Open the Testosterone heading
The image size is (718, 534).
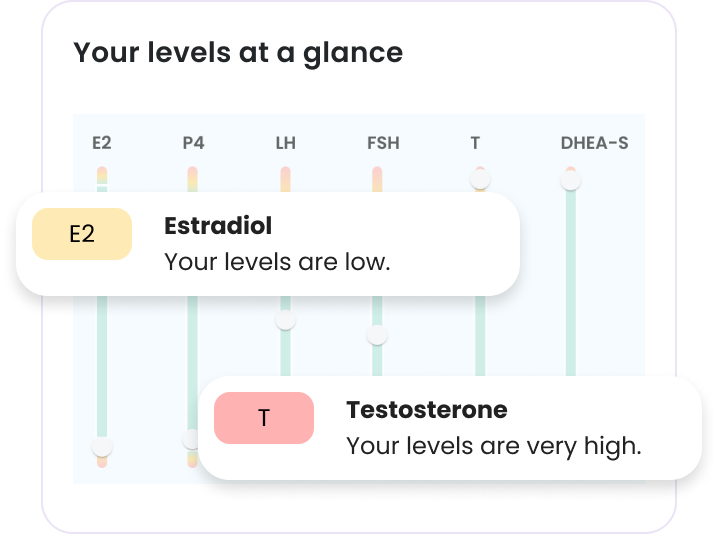(x=426, y=409)
